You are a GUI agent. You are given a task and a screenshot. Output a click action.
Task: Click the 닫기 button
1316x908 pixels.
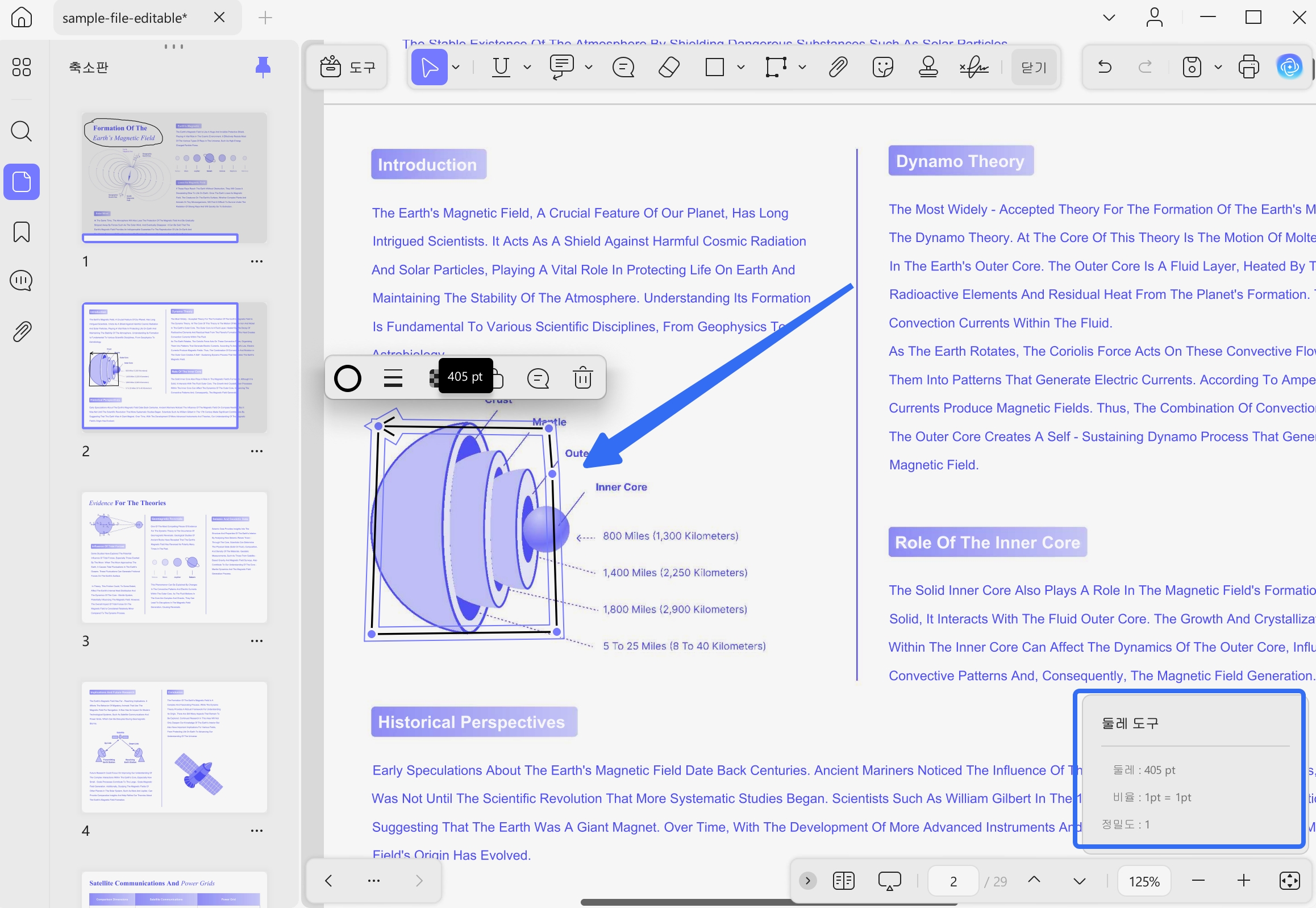(x=1034, y=67)
